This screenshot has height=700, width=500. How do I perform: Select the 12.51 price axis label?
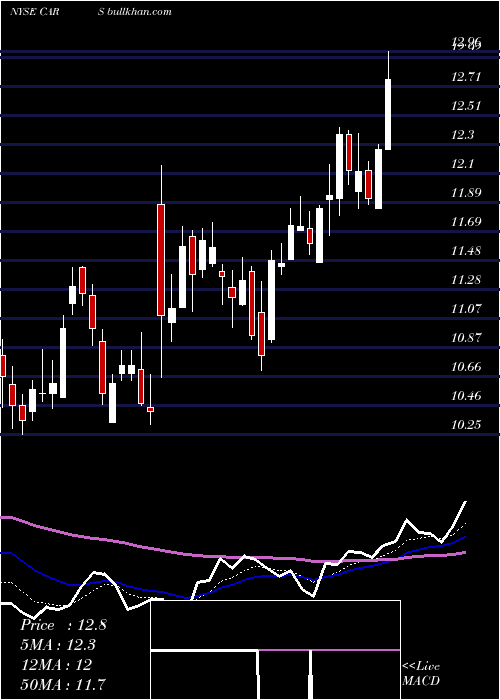click(466, 106)
